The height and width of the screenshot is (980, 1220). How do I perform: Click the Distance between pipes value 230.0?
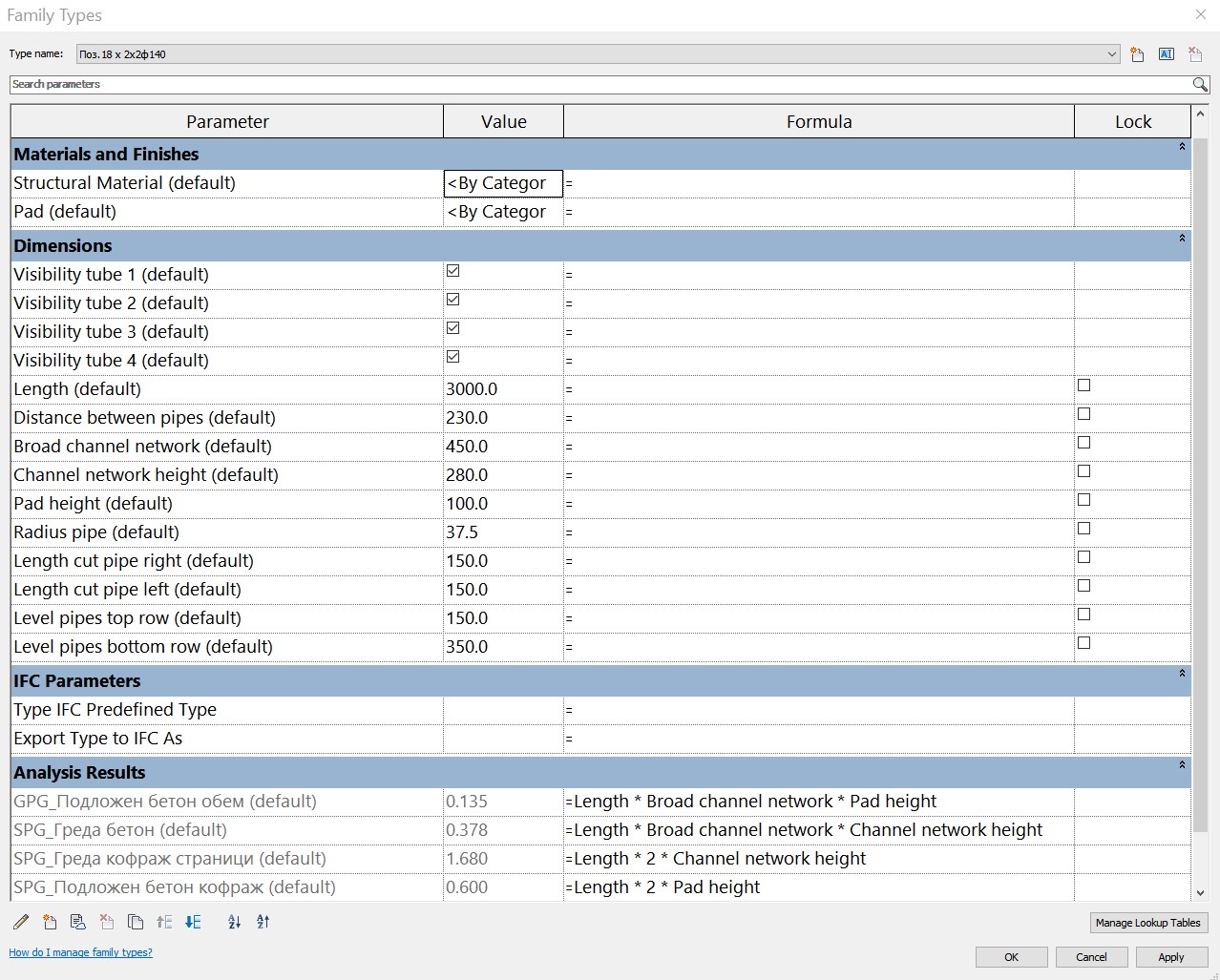coord(504,418)
